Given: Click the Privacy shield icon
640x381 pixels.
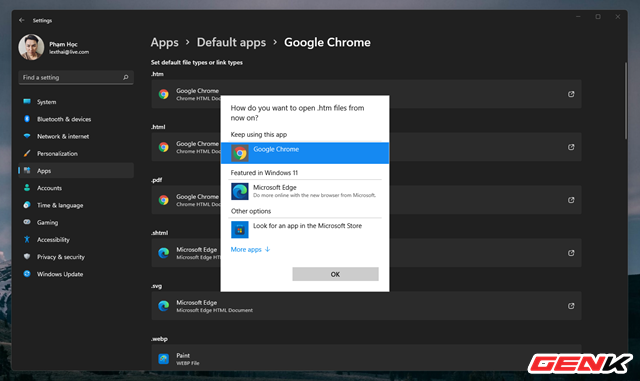Looking at the screenshot, I should 27,256.
